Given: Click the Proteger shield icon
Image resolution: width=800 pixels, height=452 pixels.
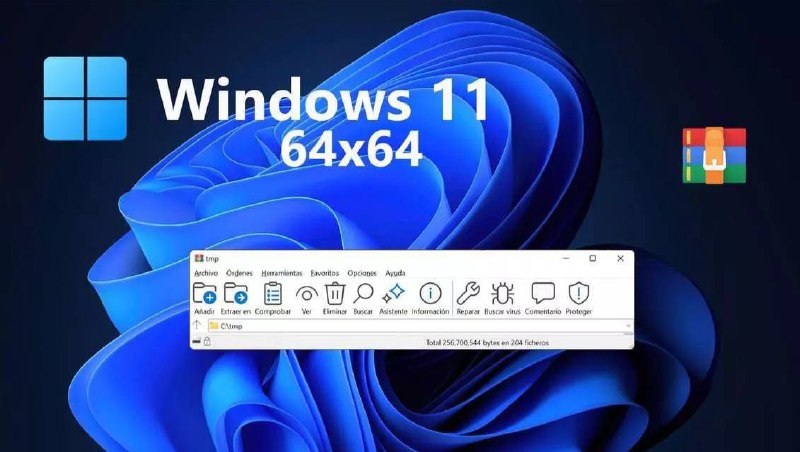Looking at the screenshot, I should [579, 294].
